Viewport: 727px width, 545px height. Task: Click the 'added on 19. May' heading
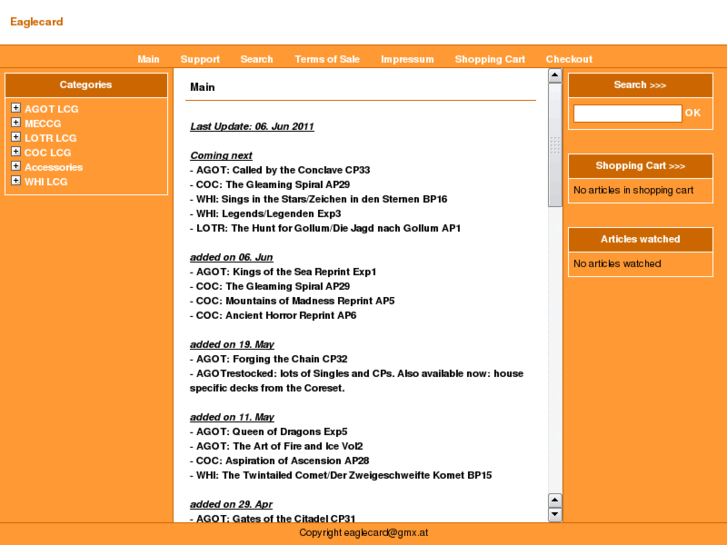click(232, 345)
